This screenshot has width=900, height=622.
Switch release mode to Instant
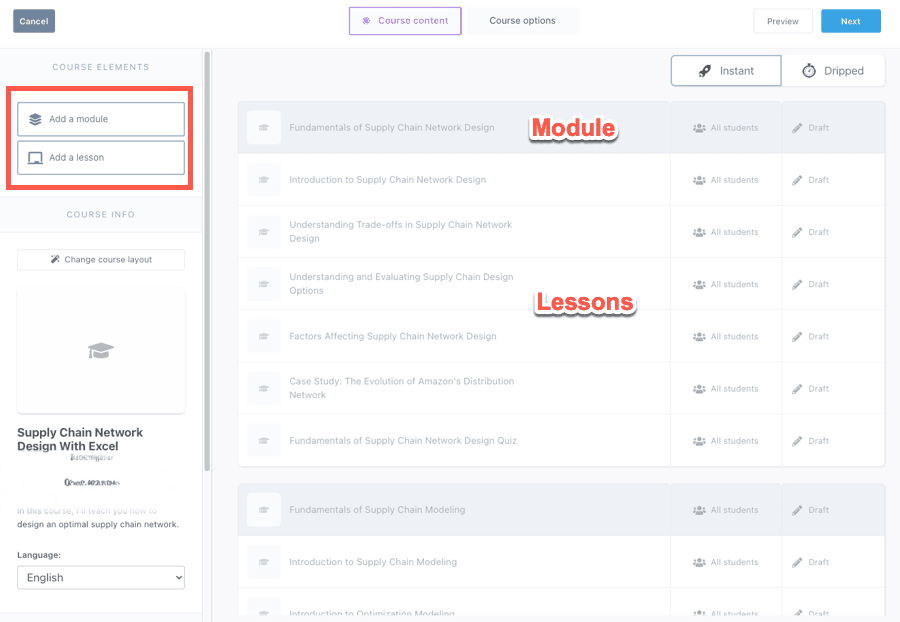(x=725, y=71)
